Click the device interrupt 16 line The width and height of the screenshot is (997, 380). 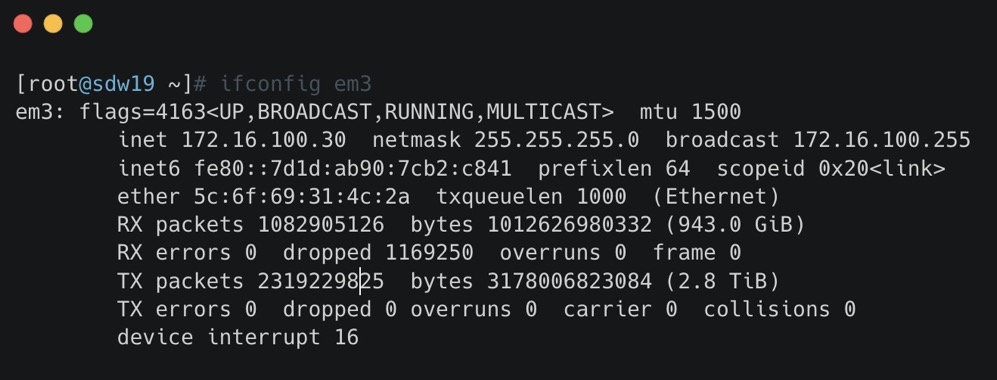click(238, 337)
